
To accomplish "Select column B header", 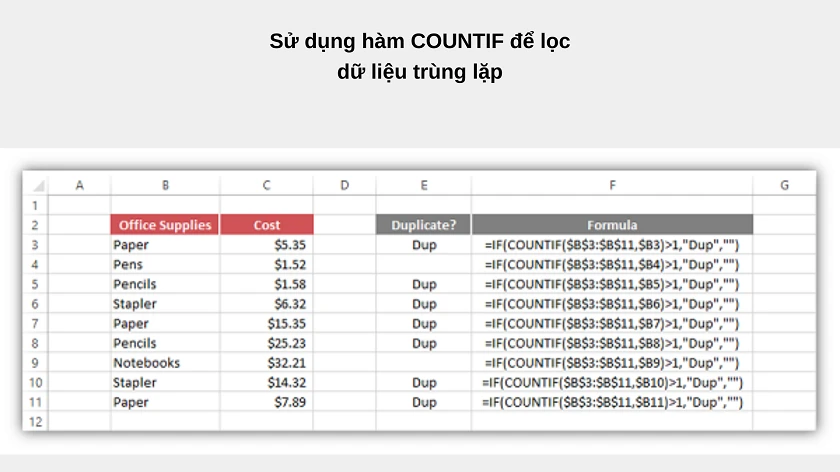I will click(165, 185).
